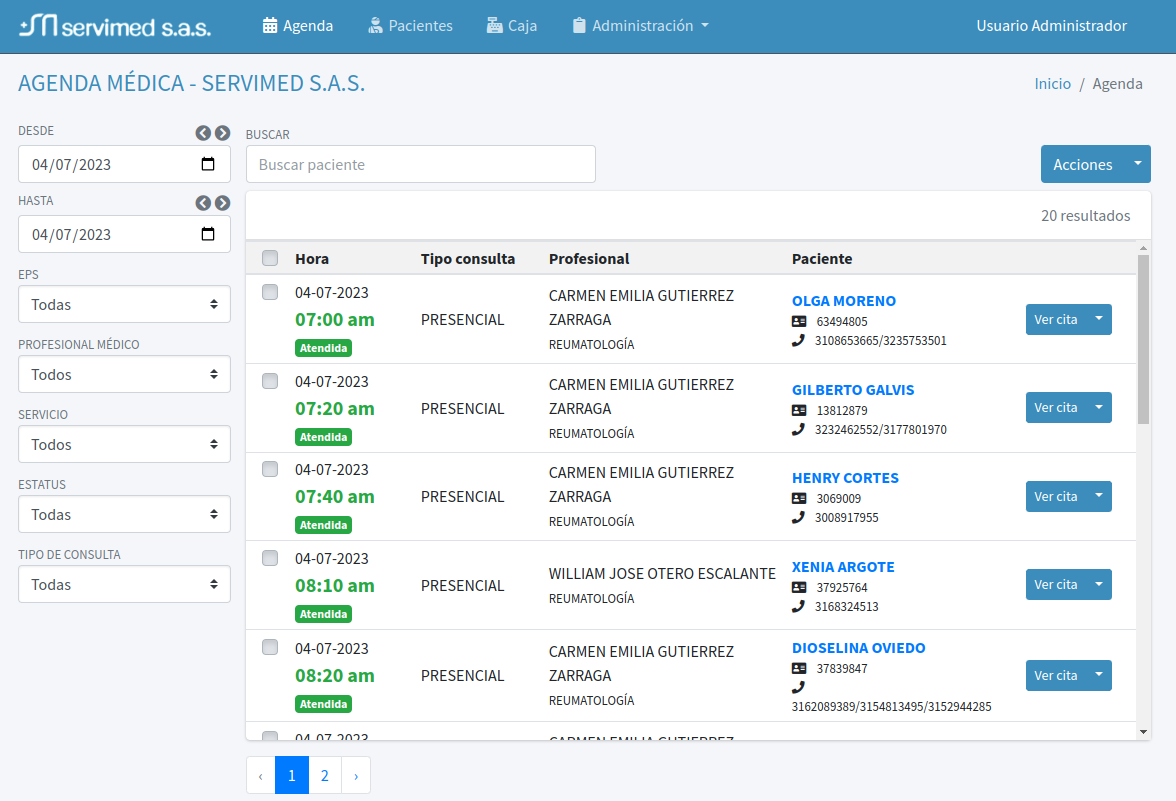
Task: Click previous-day arrow next to Hasta
Action: [x=203, y=203]
